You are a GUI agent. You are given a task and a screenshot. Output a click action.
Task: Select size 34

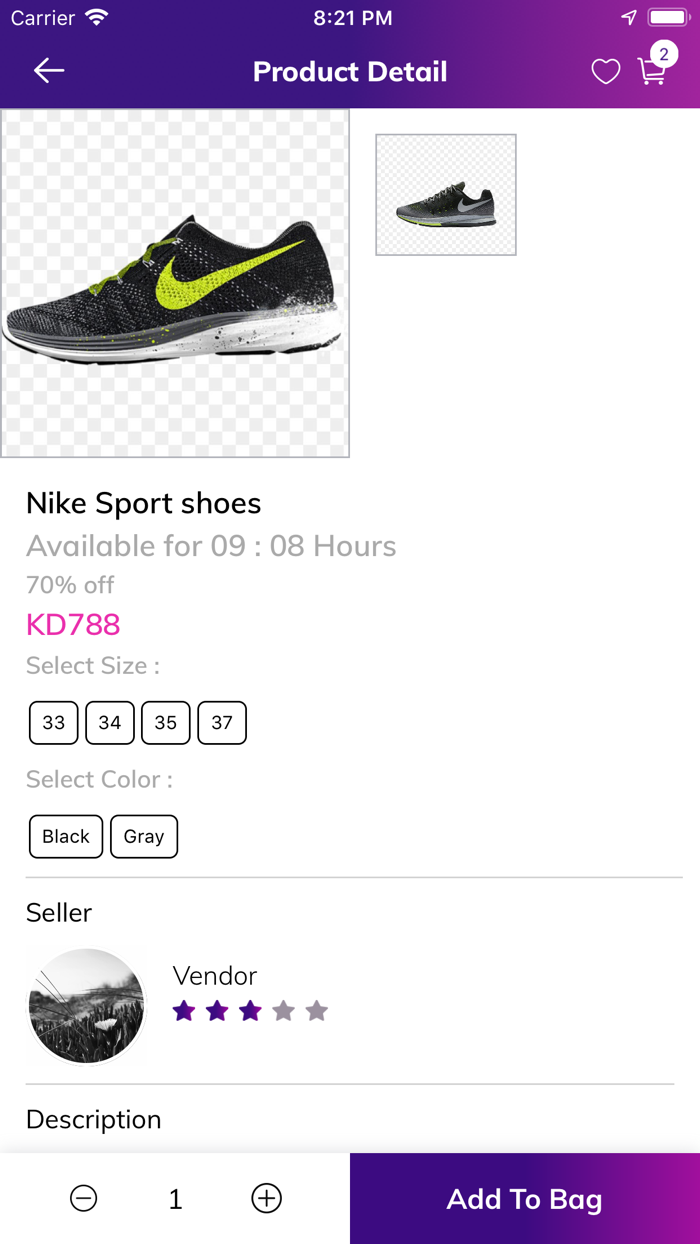pyautogui.click(x=110, y=723)
